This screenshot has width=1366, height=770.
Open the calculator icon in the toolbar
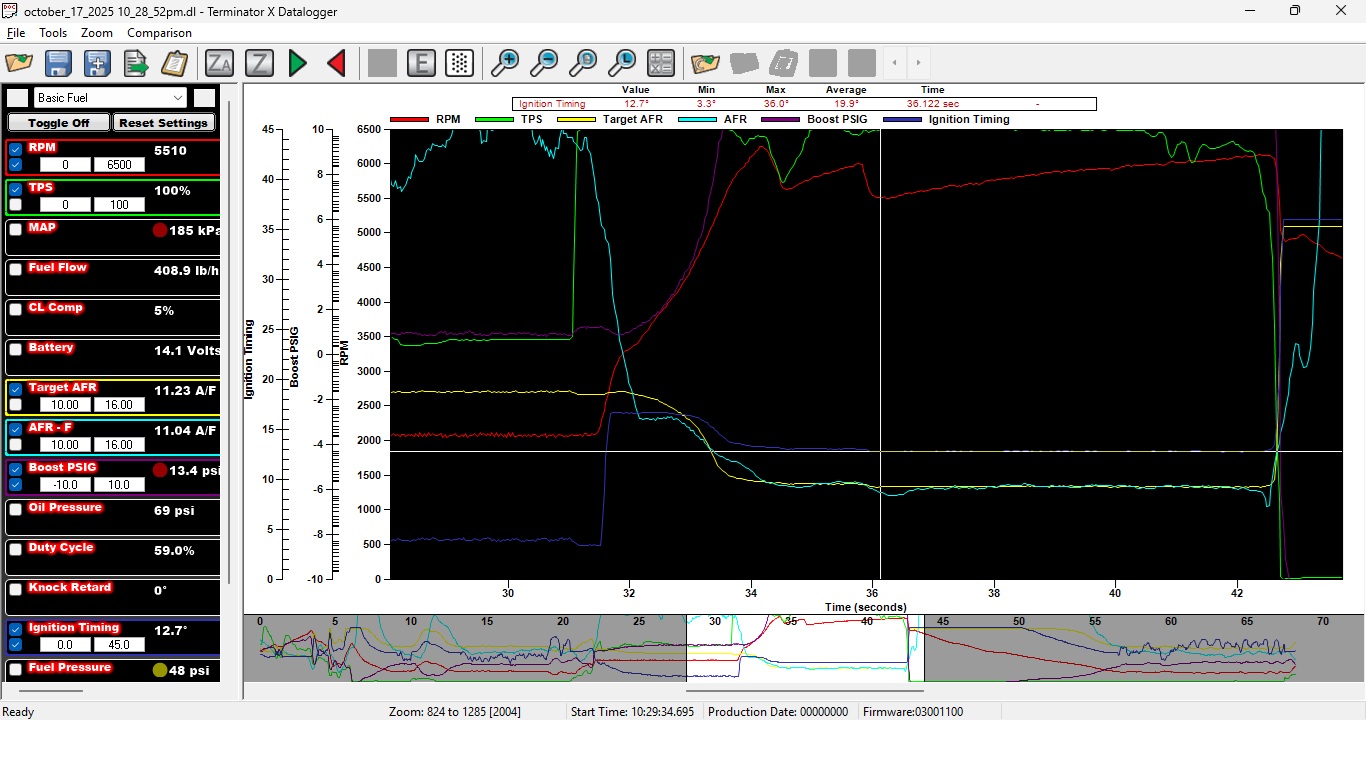coord(661,63)
